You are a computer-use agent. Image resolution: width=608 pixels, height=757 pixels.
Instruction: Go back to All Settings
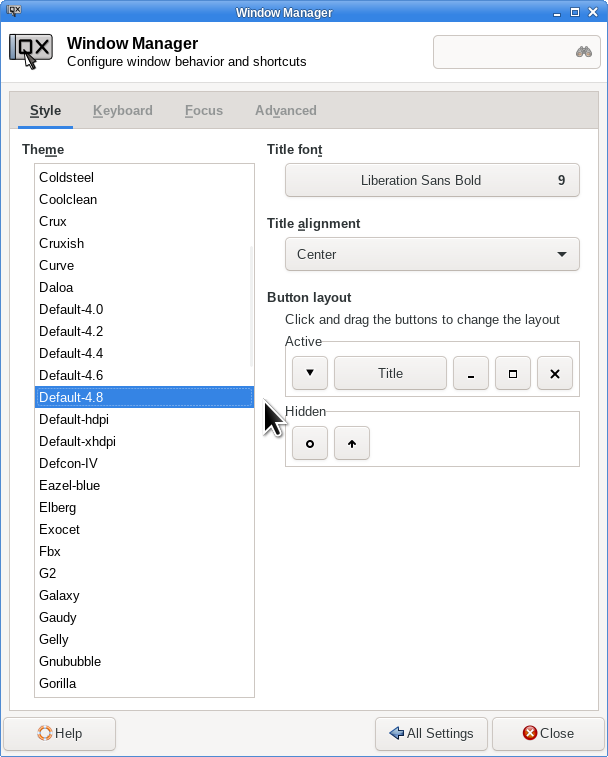point(431,733)
